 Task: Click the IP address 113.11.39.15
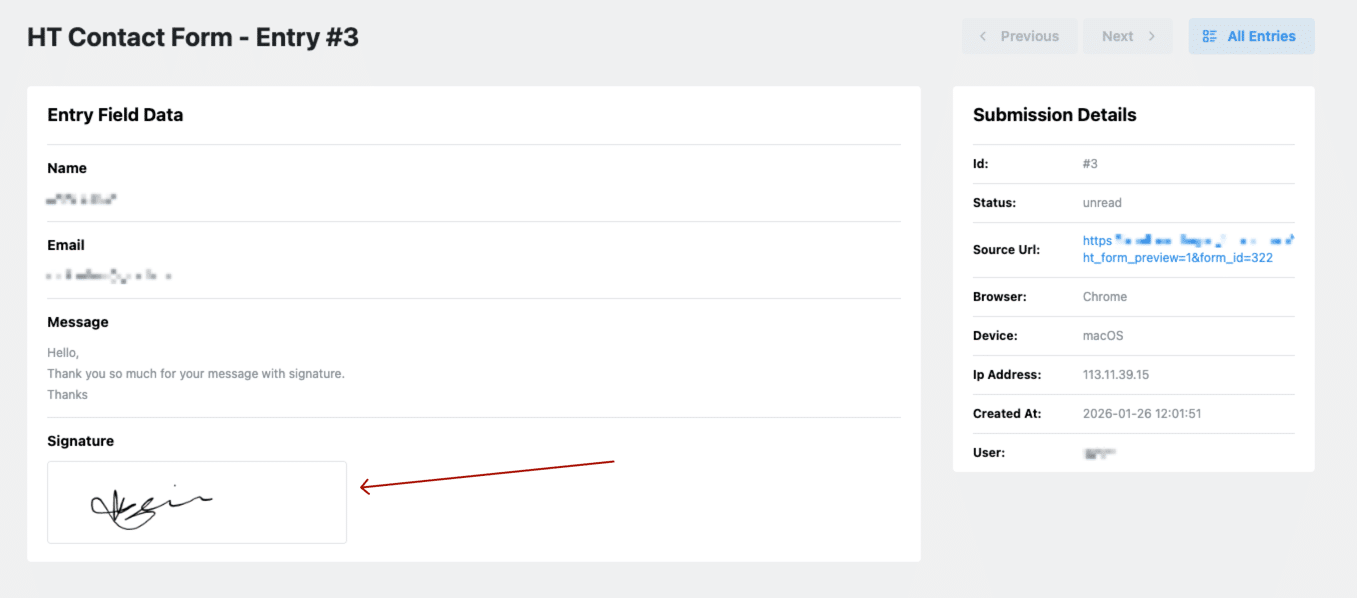coord(1116,375)
